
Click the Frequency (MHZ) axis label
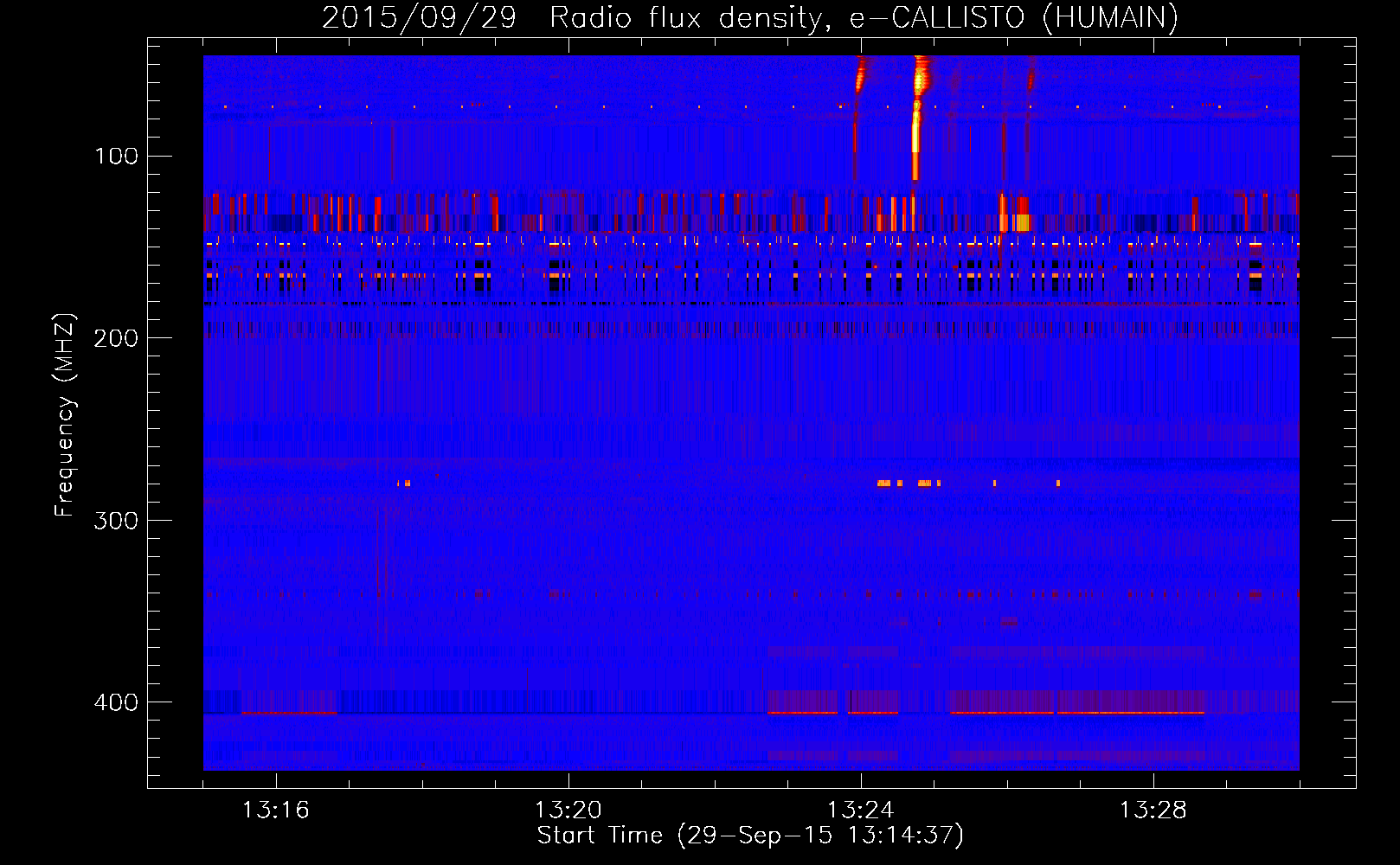[x=65, y=415]
